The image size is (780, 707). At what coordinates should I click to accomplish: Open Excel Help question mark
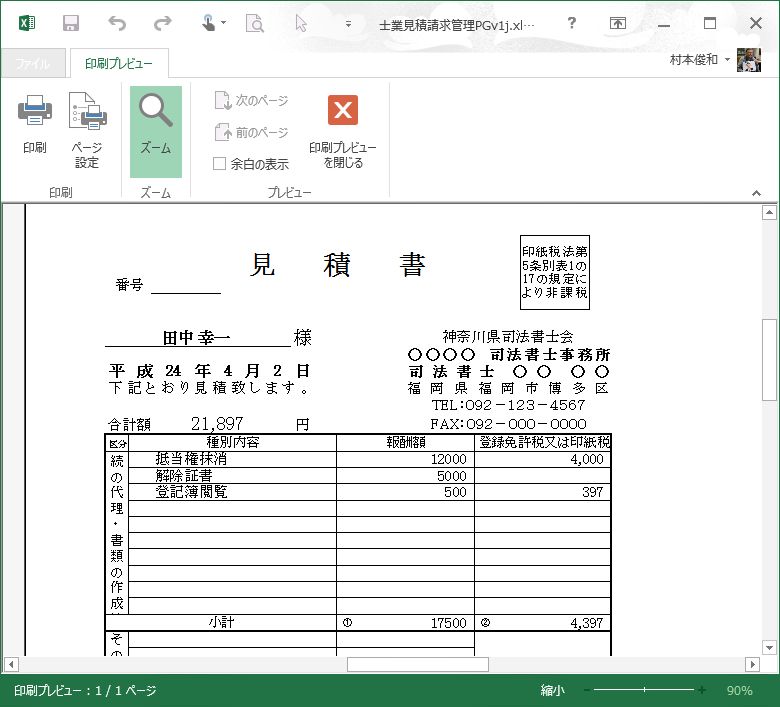coord(572,23)
